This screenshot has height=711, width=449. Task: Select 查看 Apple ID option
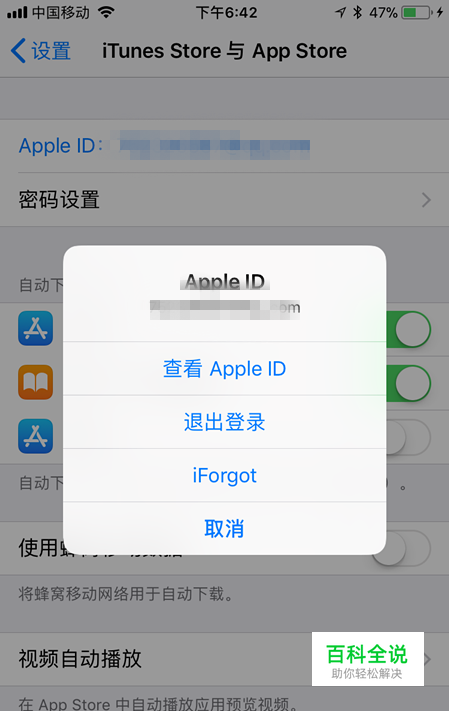click(224, 369)
